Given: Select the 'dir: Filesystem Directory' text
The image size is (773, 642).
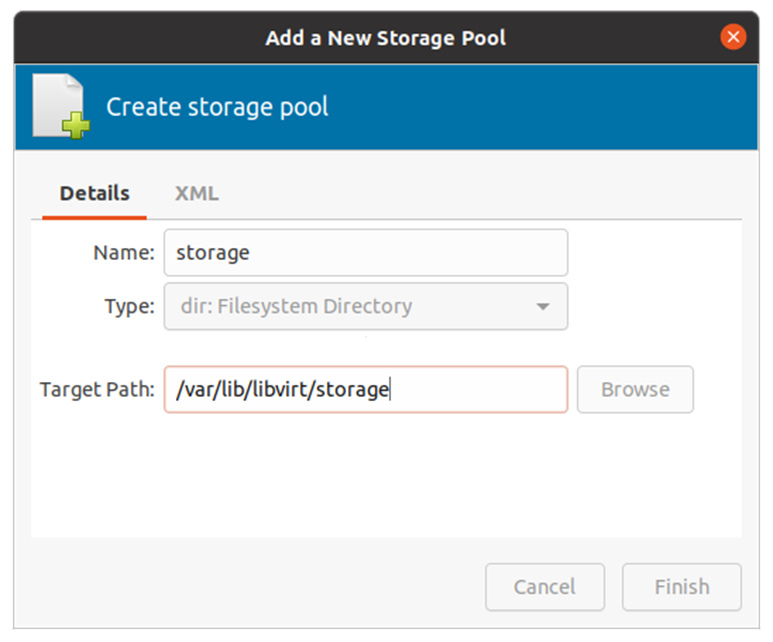Looking at the screenshot, I should pos(294,307).
